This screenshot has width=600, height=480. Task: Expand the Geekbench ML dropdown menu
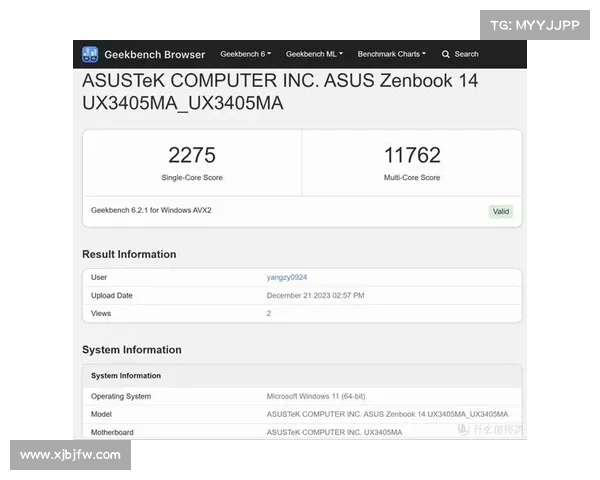[x=314, y=54]
